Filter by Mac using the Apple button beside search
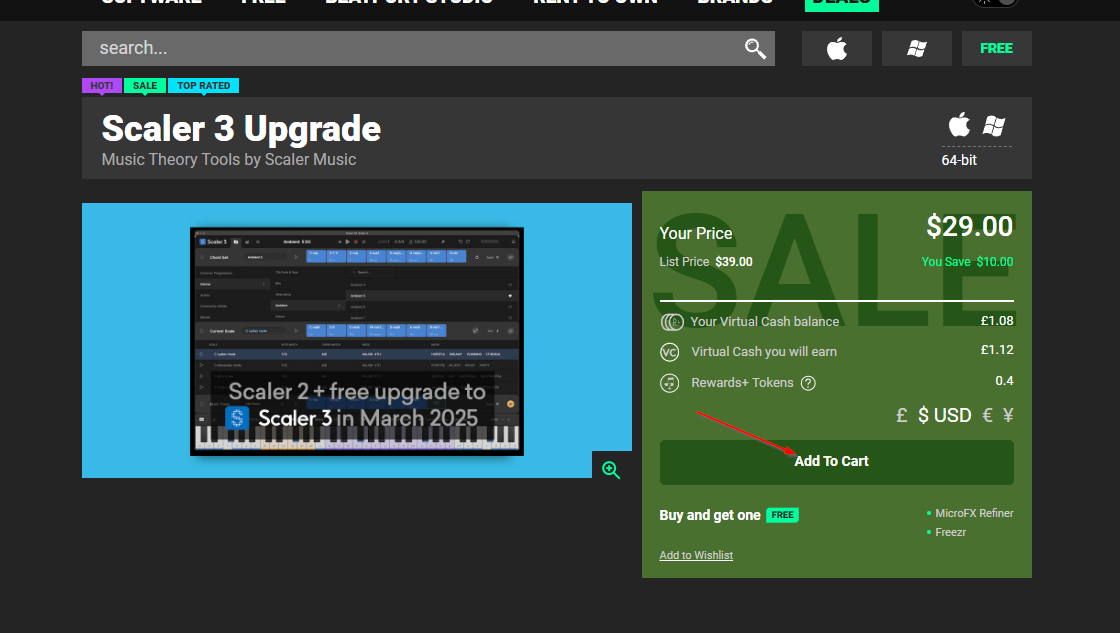The width and height of the screenshot is (1120, 633). [836, 49]
